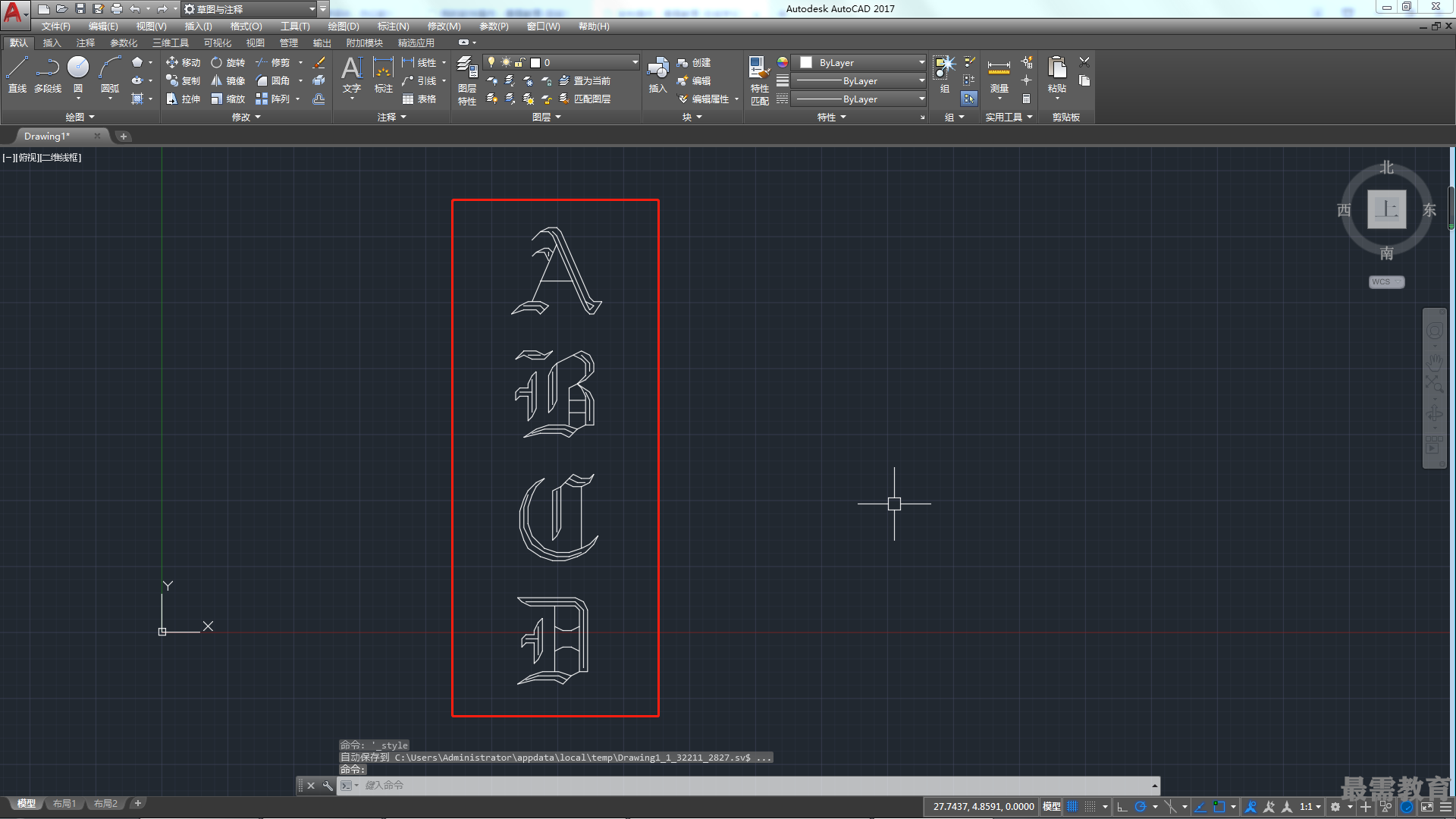Click the Measure (测量) tool

click(x=999, y=75)
